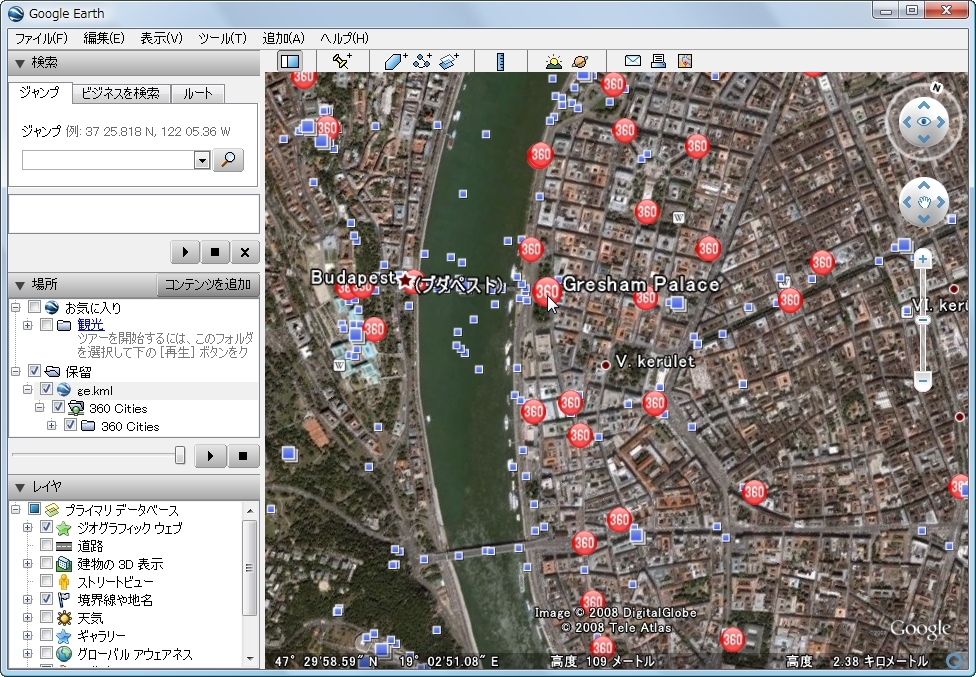Open the 表示(V) menu
The width and height of the screenshot is (976, 677).
point(161,39)
